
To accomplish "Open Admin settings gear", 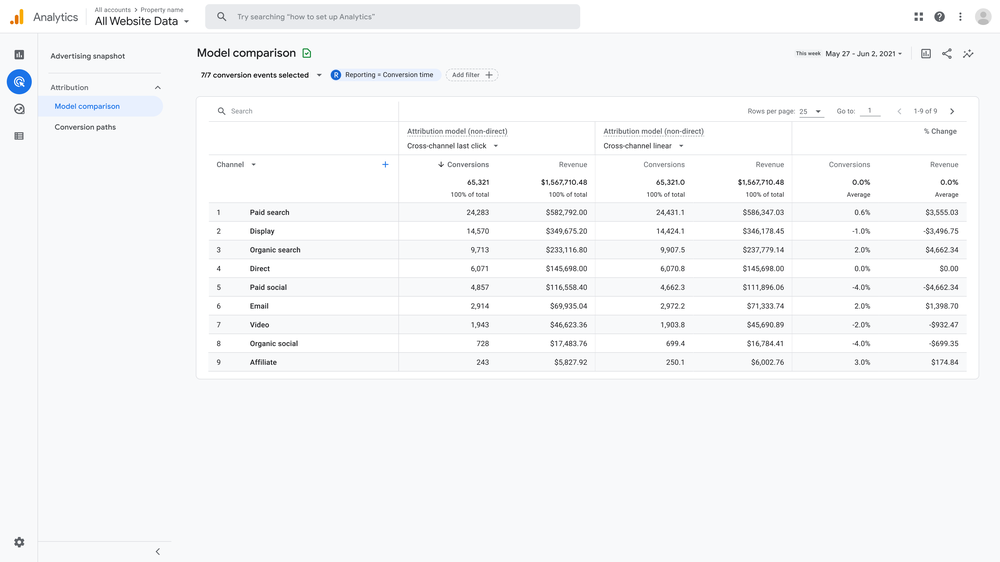I will tap(19, 542).
